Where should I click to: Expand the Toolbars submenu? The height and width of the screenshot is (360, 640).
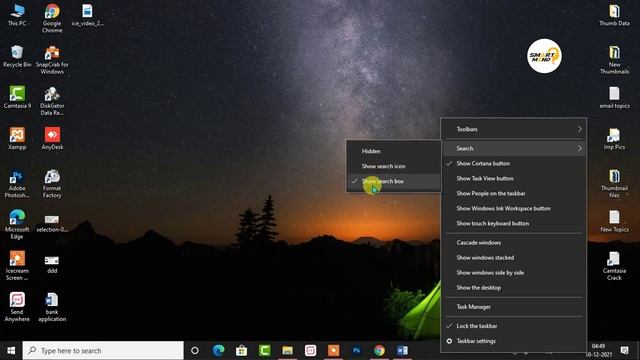(x=514, y=129)
